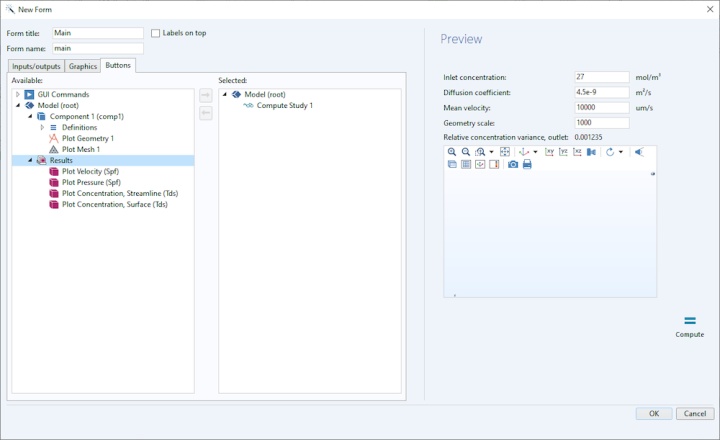Select the Buttons tab
720x440 pixels.
coord(118,66)
